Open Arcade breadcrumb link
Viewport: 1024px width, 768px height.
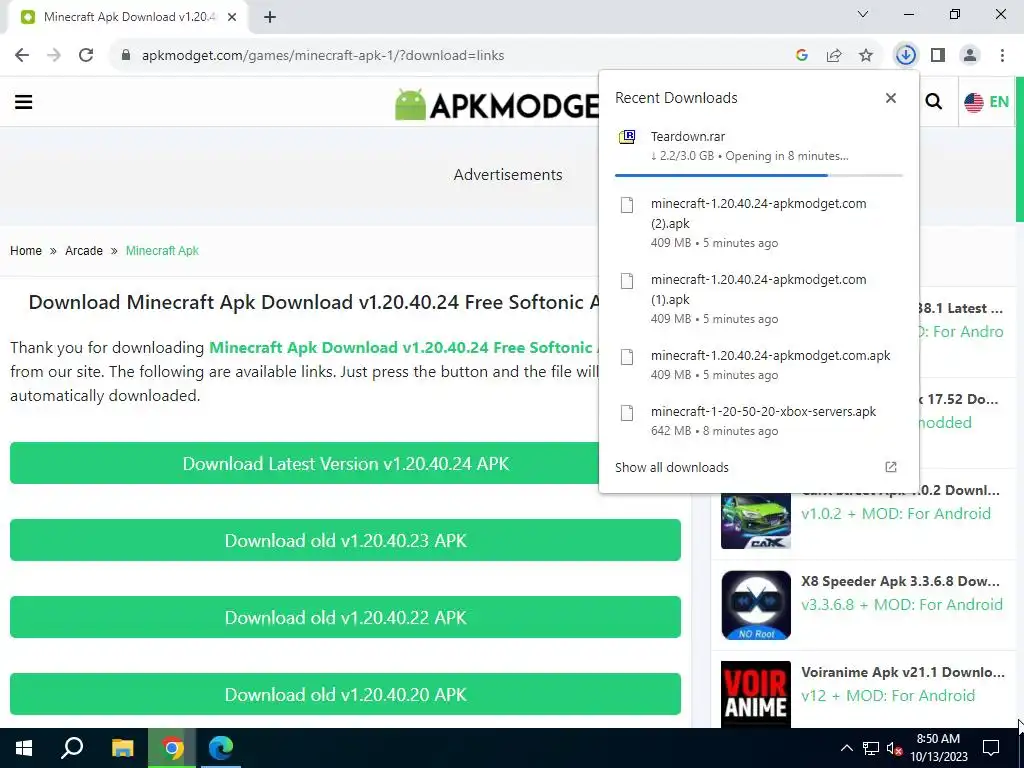click(x=84, y=251)
